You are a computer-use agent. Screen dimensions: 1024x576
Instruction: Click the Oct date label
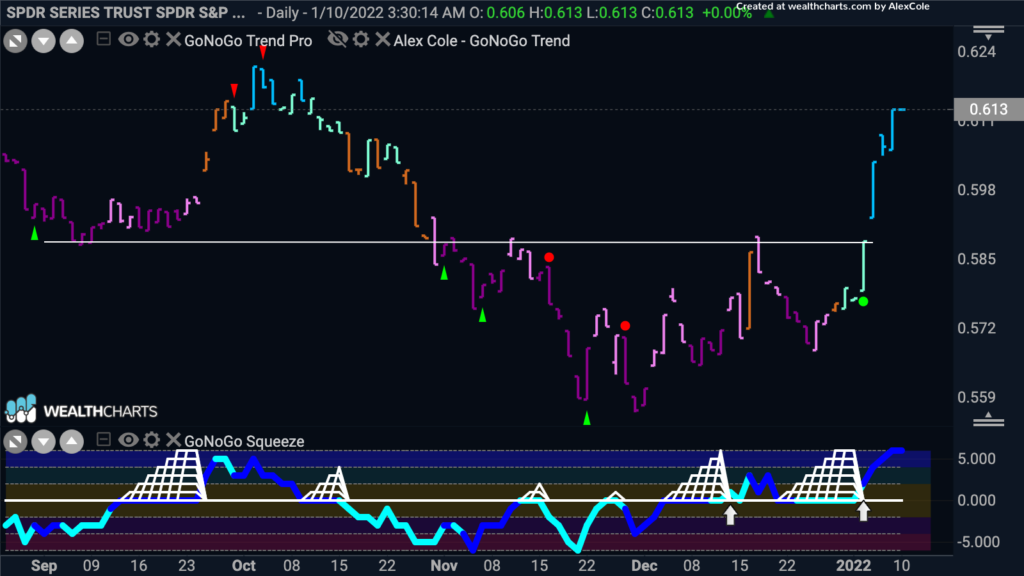click(x=244, y=566)
